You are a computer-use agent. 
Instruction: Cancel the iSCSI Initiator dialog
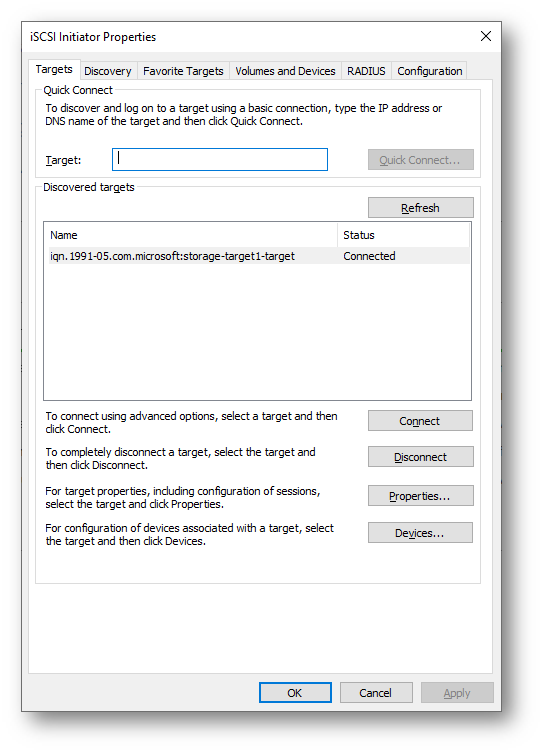[376, 692]
